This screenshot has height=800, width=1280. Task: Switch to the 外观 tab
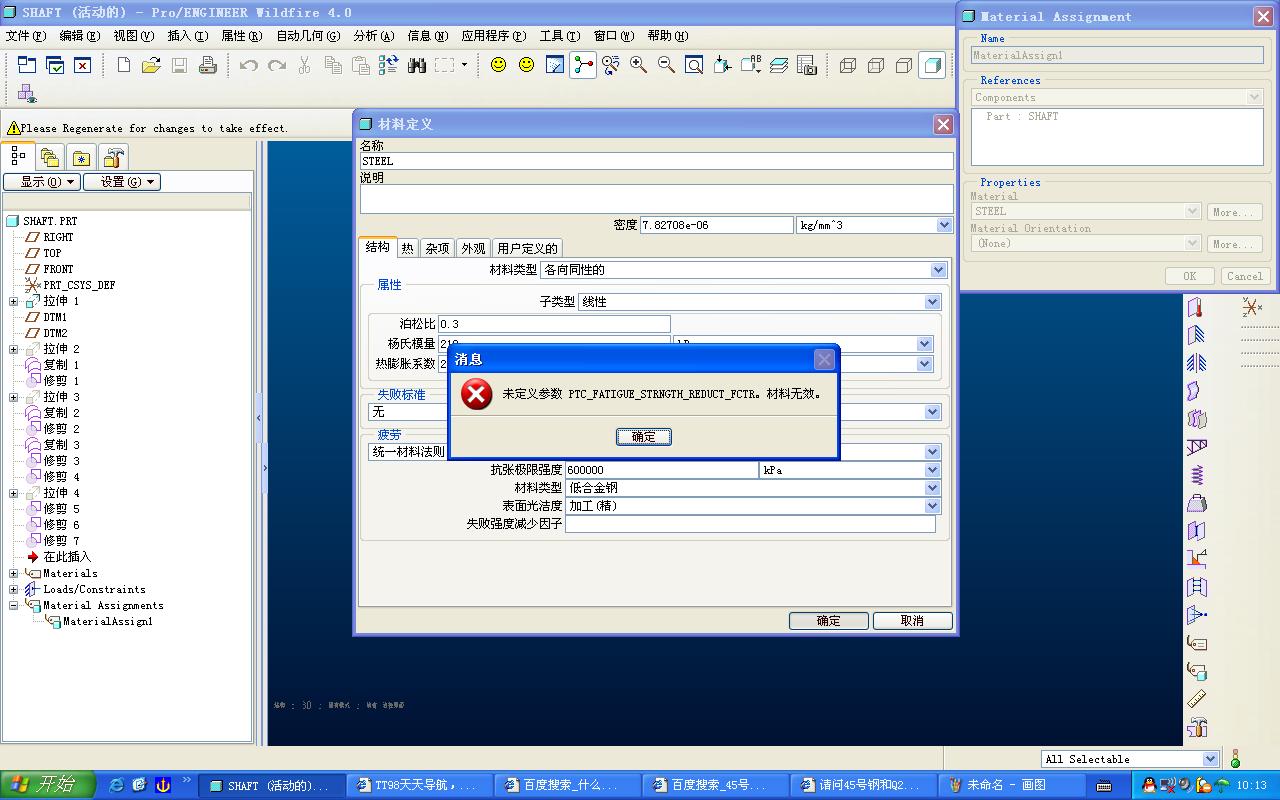tap(473, 248)
